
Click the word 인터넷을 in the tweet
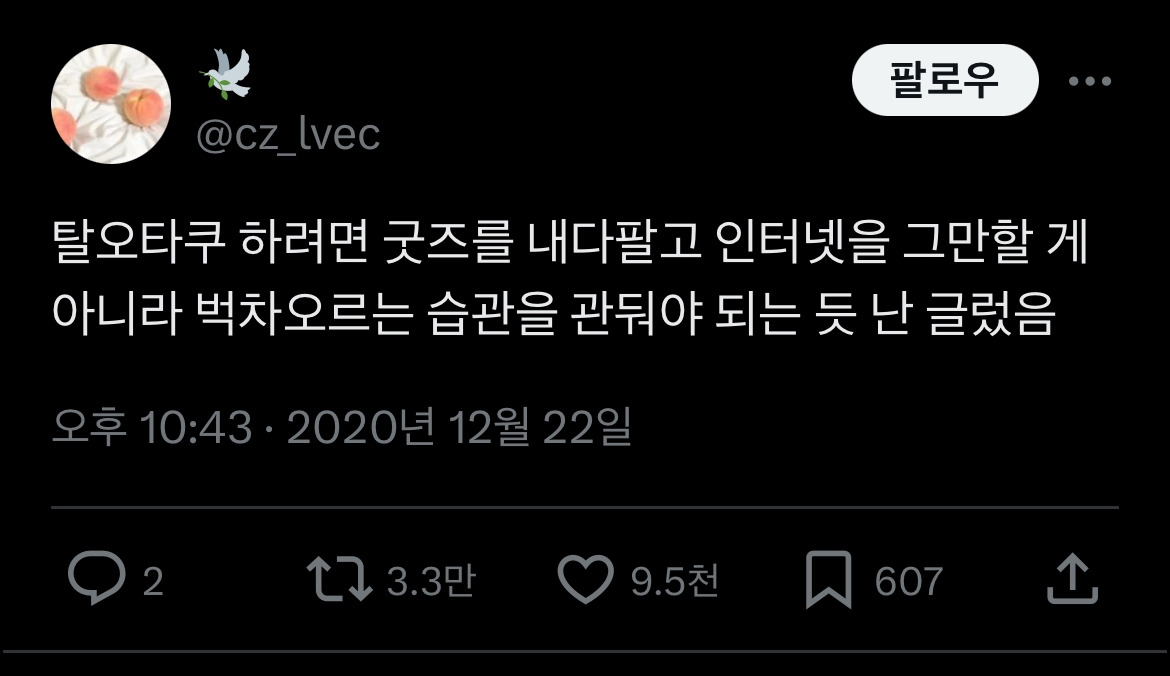tap(802, 242)
